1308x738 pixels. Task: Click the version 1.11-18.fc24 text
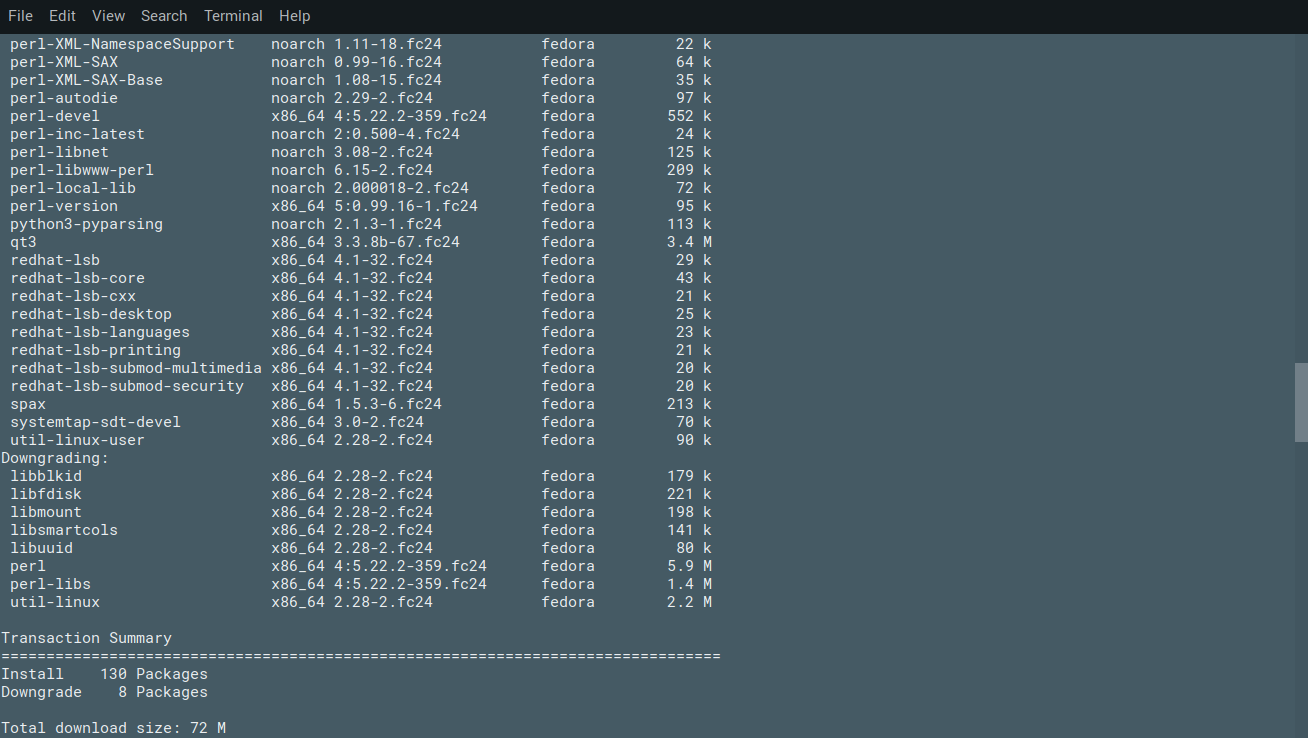tap(388, 44)
